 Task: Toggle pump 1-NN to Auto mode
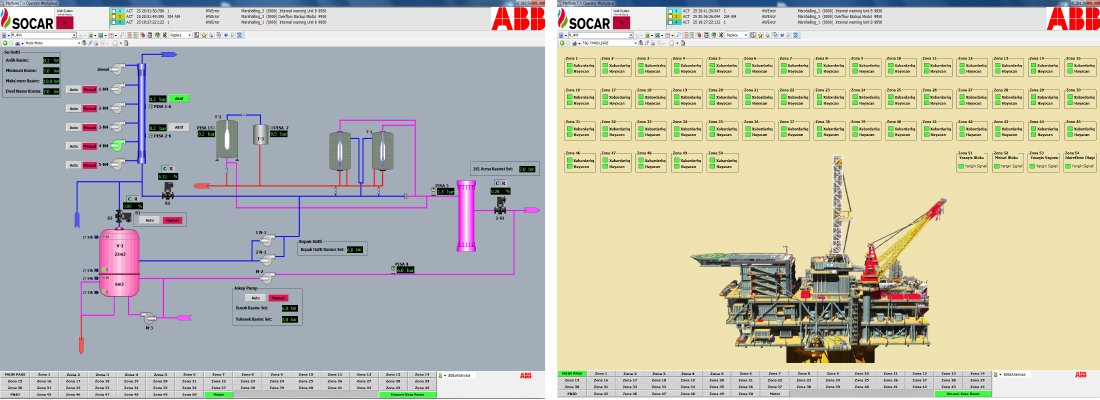pos(72,90)
